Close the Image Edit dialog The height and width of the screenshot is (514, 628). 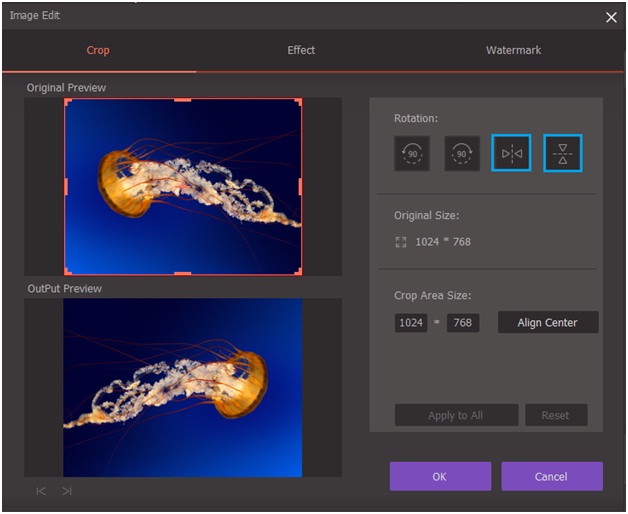[x=611, y=17]
